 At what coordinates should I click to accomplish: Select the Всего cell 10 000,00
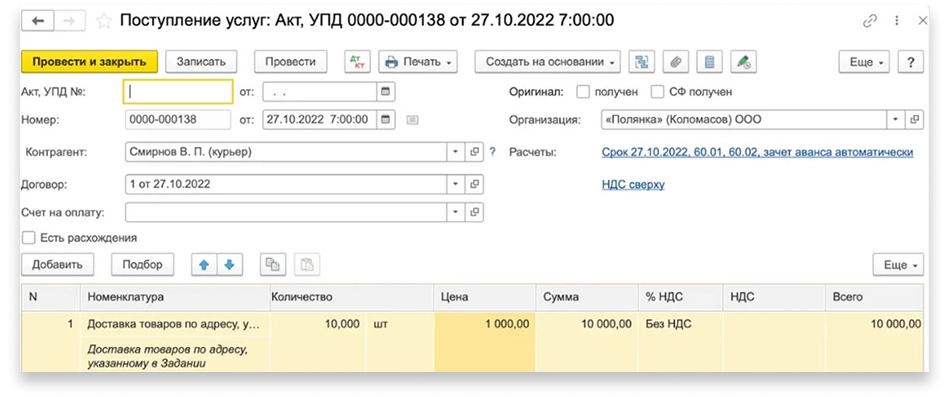point(874,324)
